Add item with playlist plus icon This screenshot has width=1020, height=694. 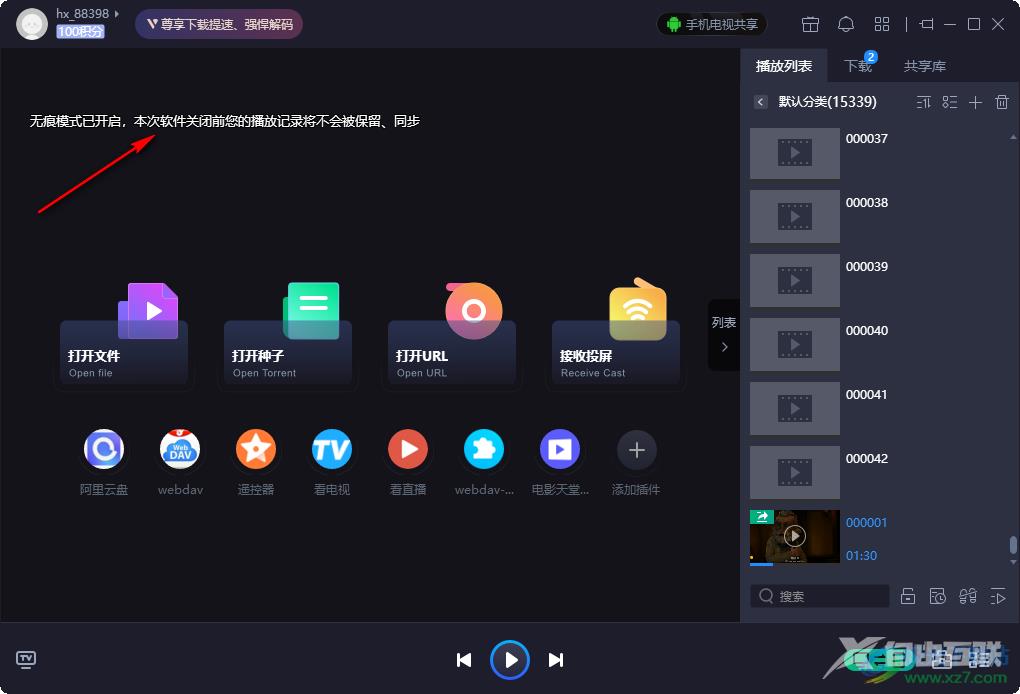pos(975,102)
